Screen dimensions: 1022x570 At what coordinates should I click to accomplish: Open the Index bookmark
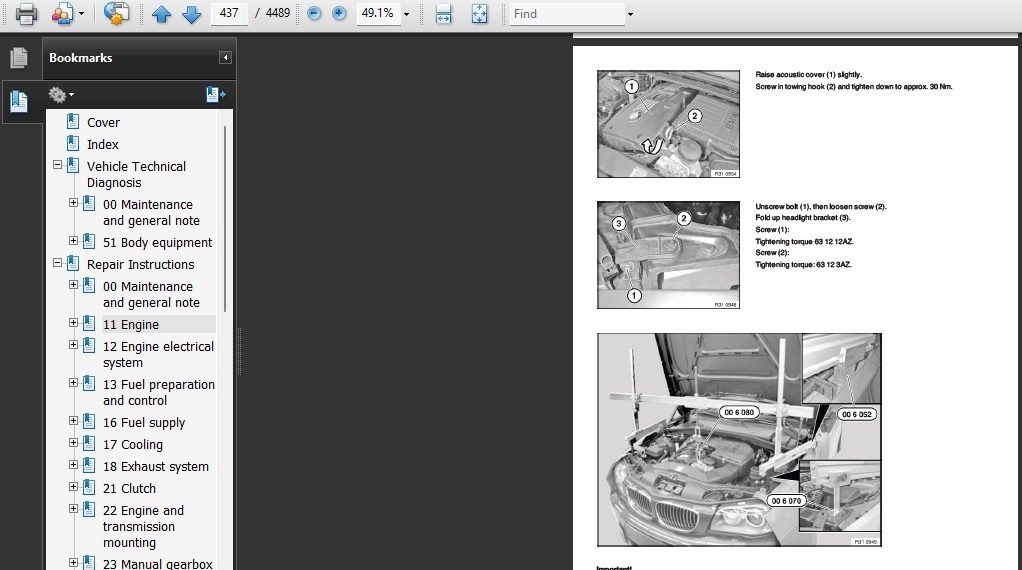(x=102, y=145)
